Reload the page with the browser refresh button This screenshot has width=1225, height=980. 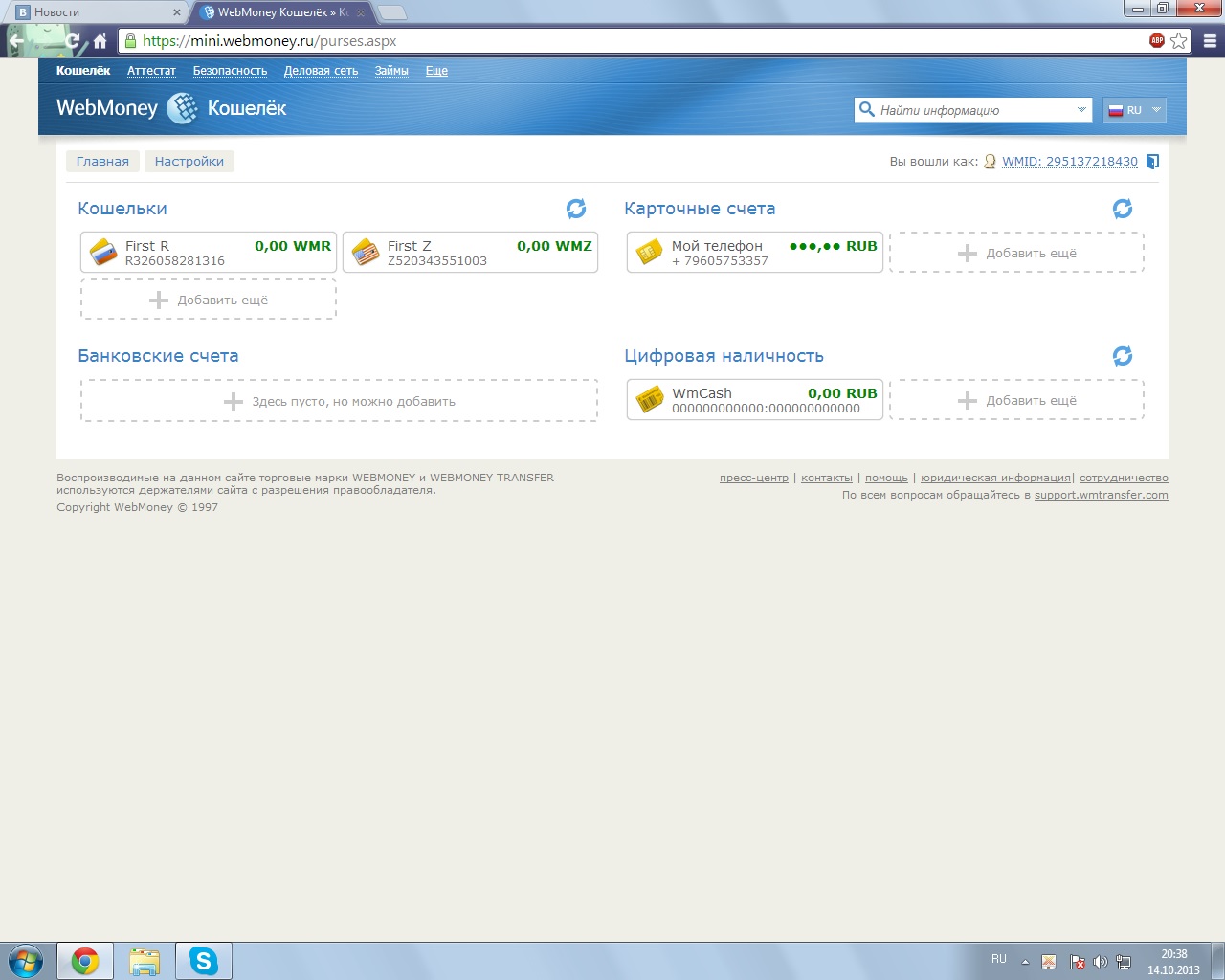73,41
